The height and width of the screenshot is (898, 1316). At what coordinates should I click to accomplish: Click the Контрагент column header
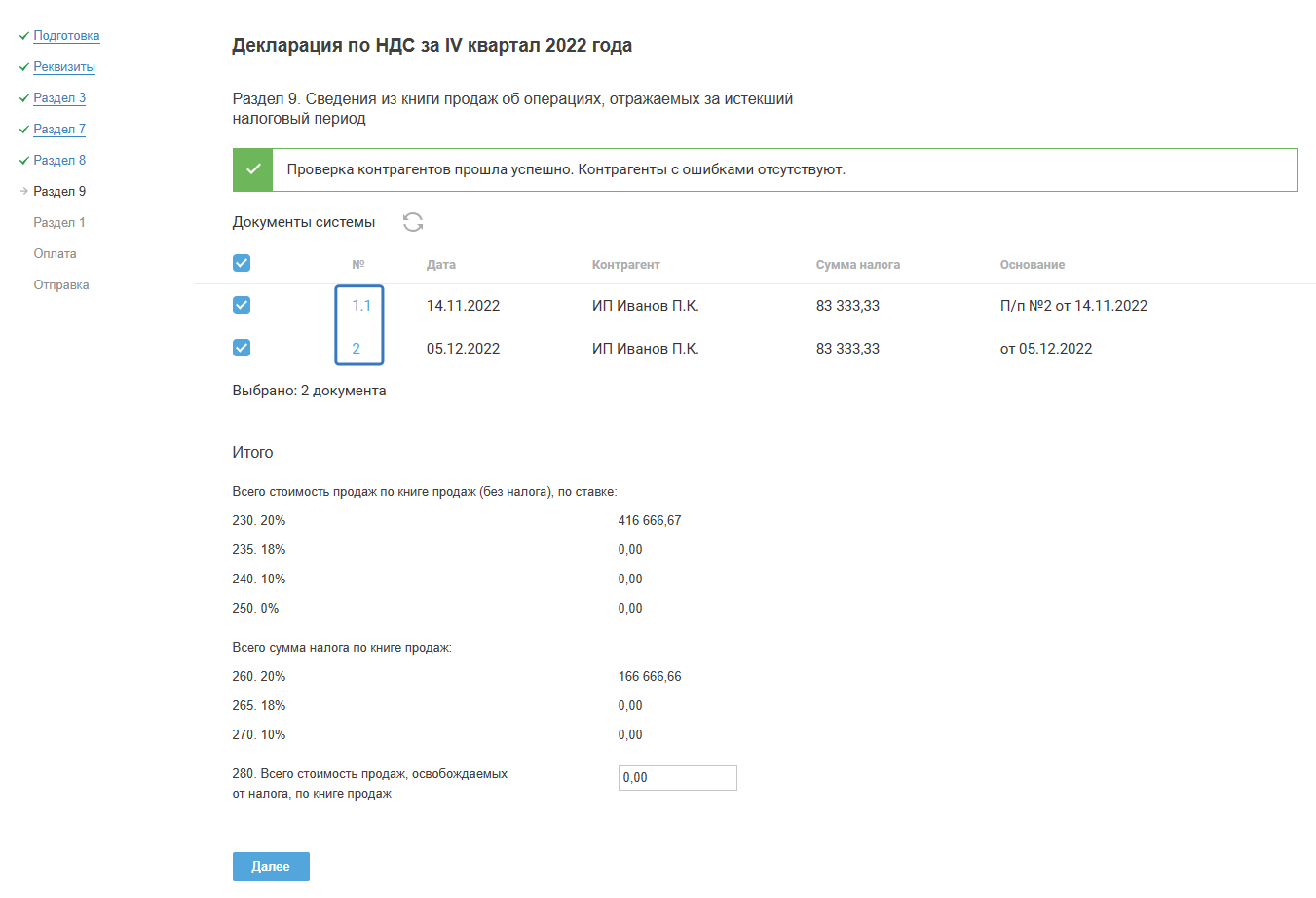(625, 265)
